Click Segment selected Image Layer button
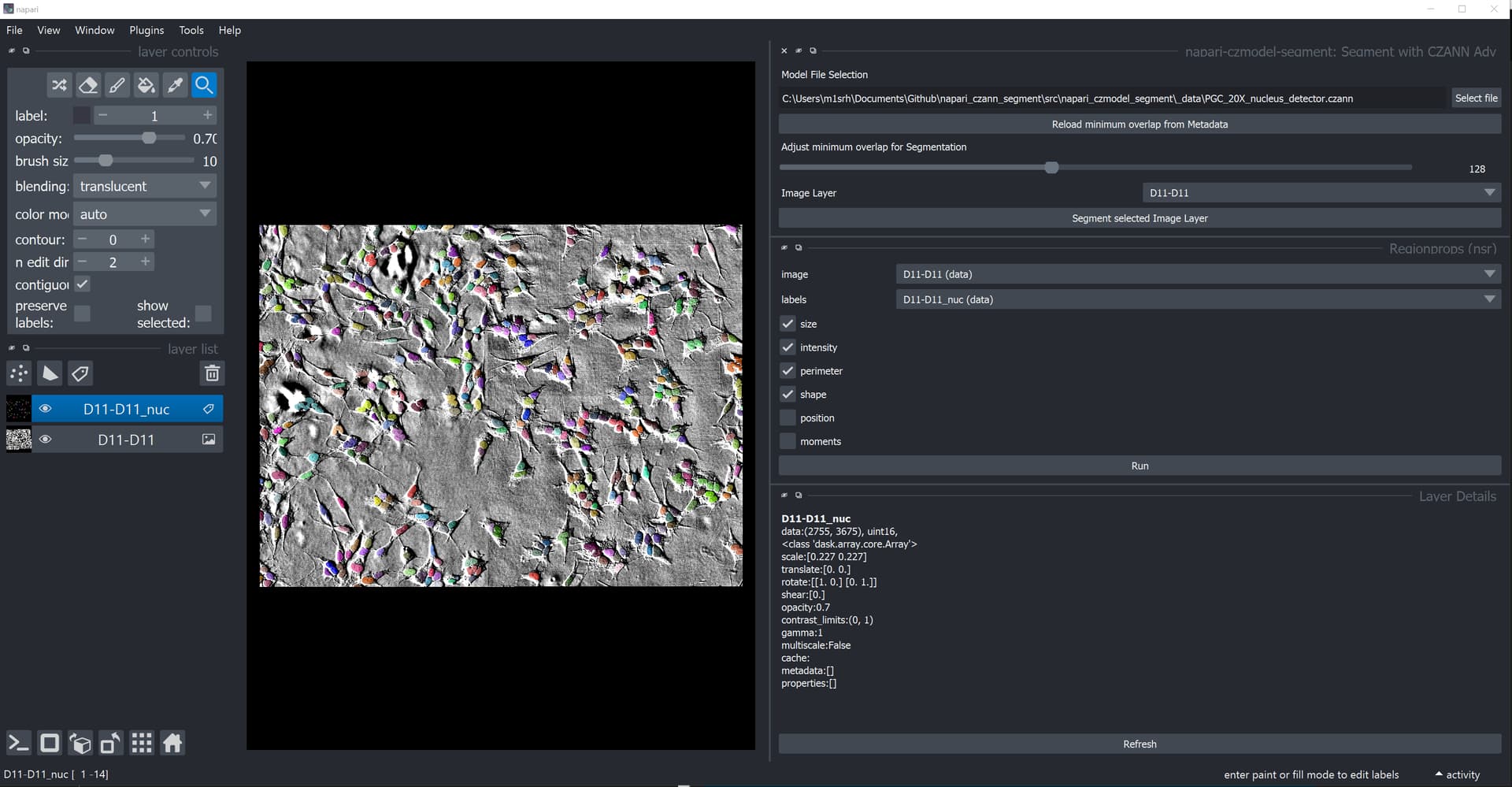The width and height of the screenshot is (1512, 787). [x=1139, y=218]
